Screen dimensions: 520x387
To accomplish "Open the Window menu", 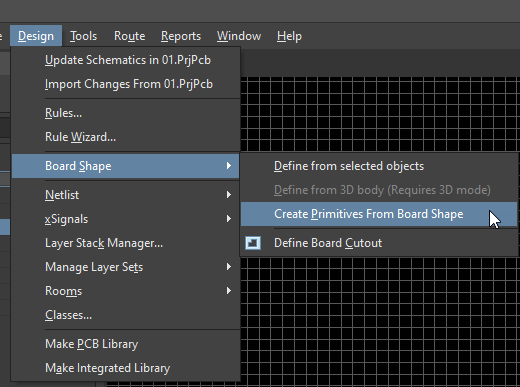I will 239,36.
